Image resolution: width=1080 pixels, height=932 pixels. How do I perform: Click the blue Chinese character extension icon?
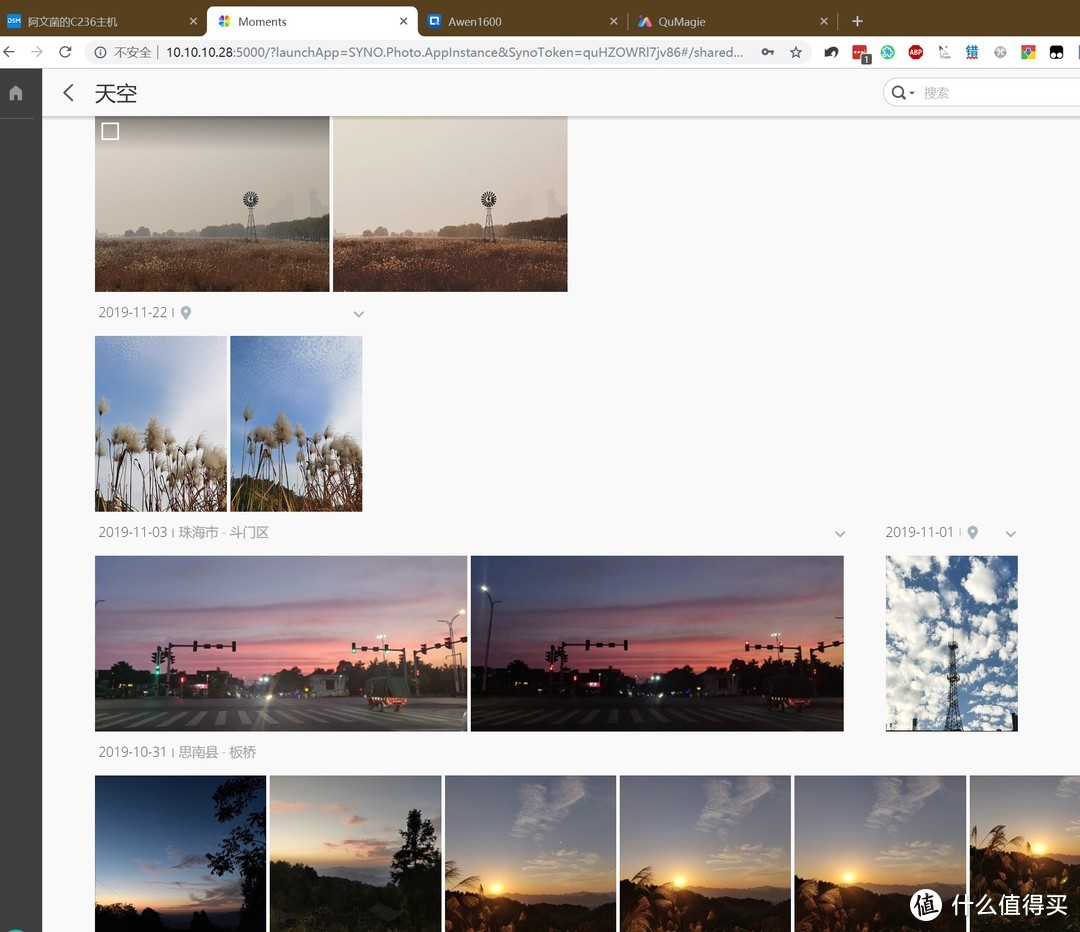[x=972, y=52]
